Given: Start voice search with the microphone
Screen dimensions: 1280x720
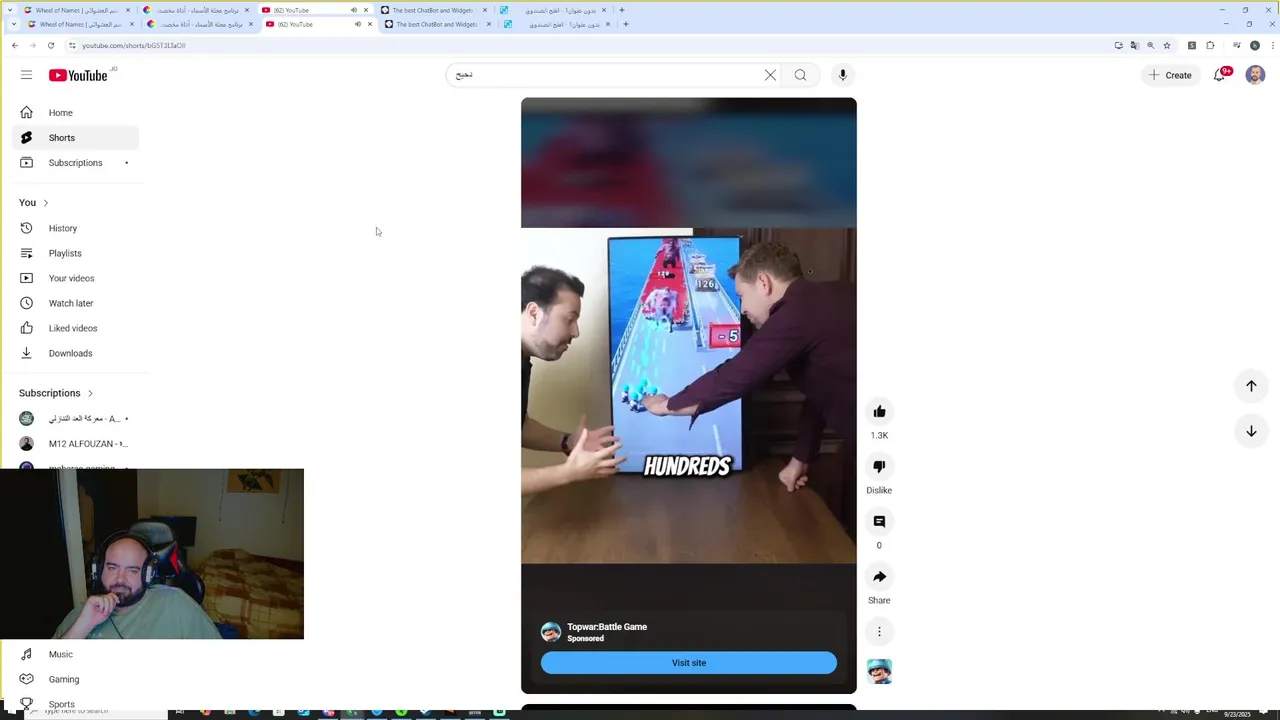Looking at the screenshot, I should 843,75.
